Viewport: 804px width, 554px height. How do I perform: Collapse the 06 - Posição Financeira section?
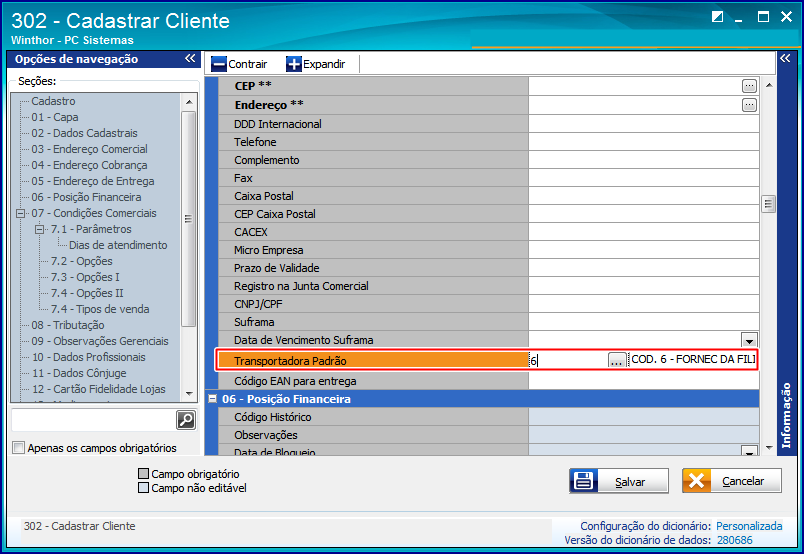tap(212, 399)
